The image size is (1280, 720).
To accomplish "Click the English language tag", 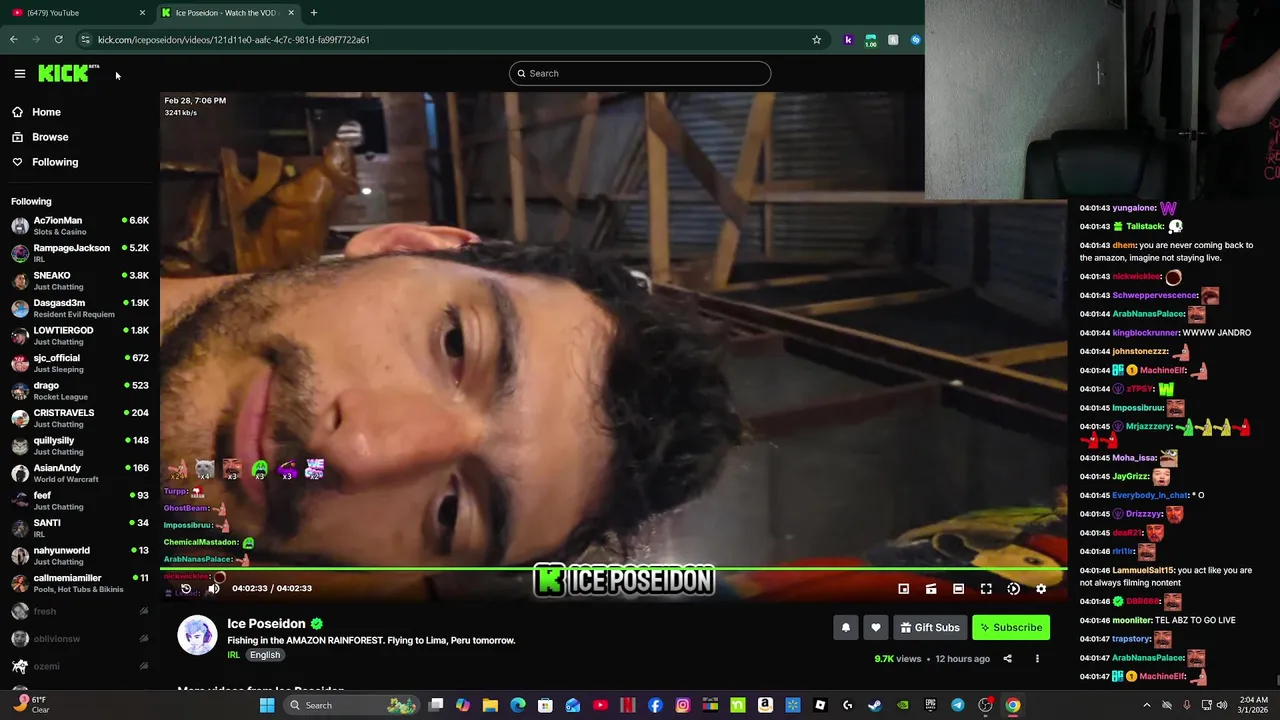I will click(265, 655).
